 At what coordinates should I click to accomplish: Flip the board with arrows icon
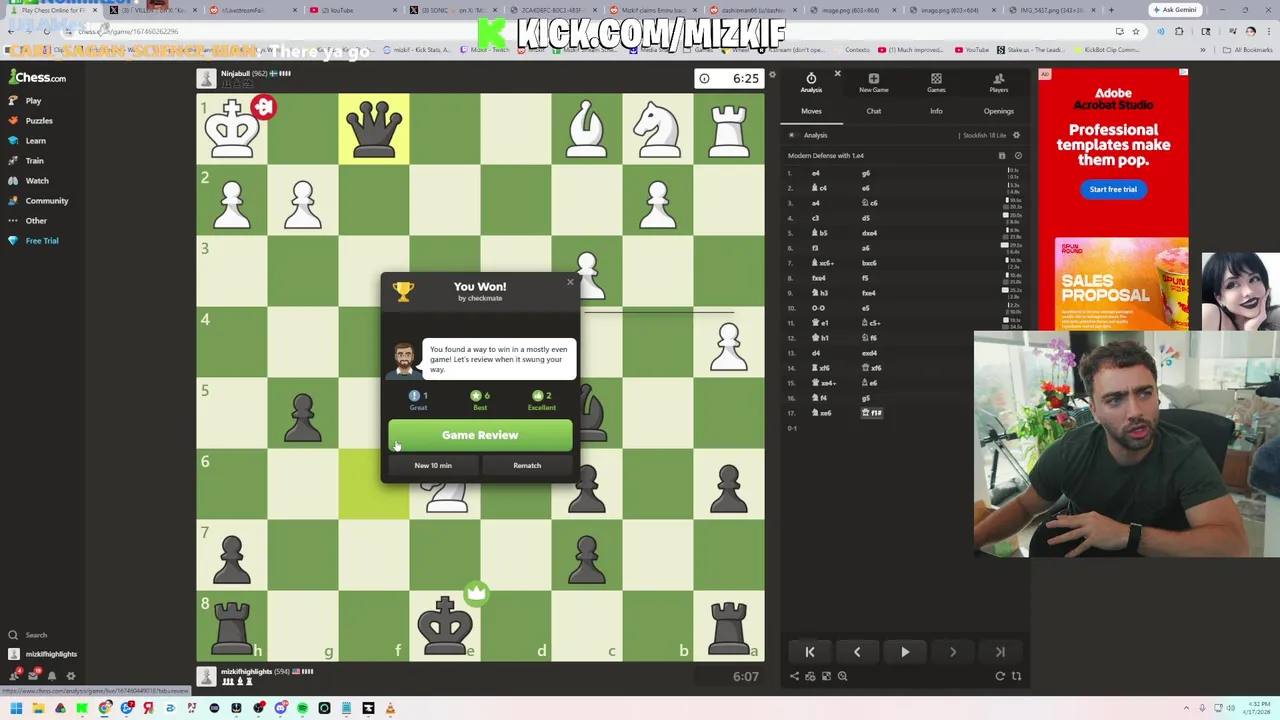(1016, 676)
